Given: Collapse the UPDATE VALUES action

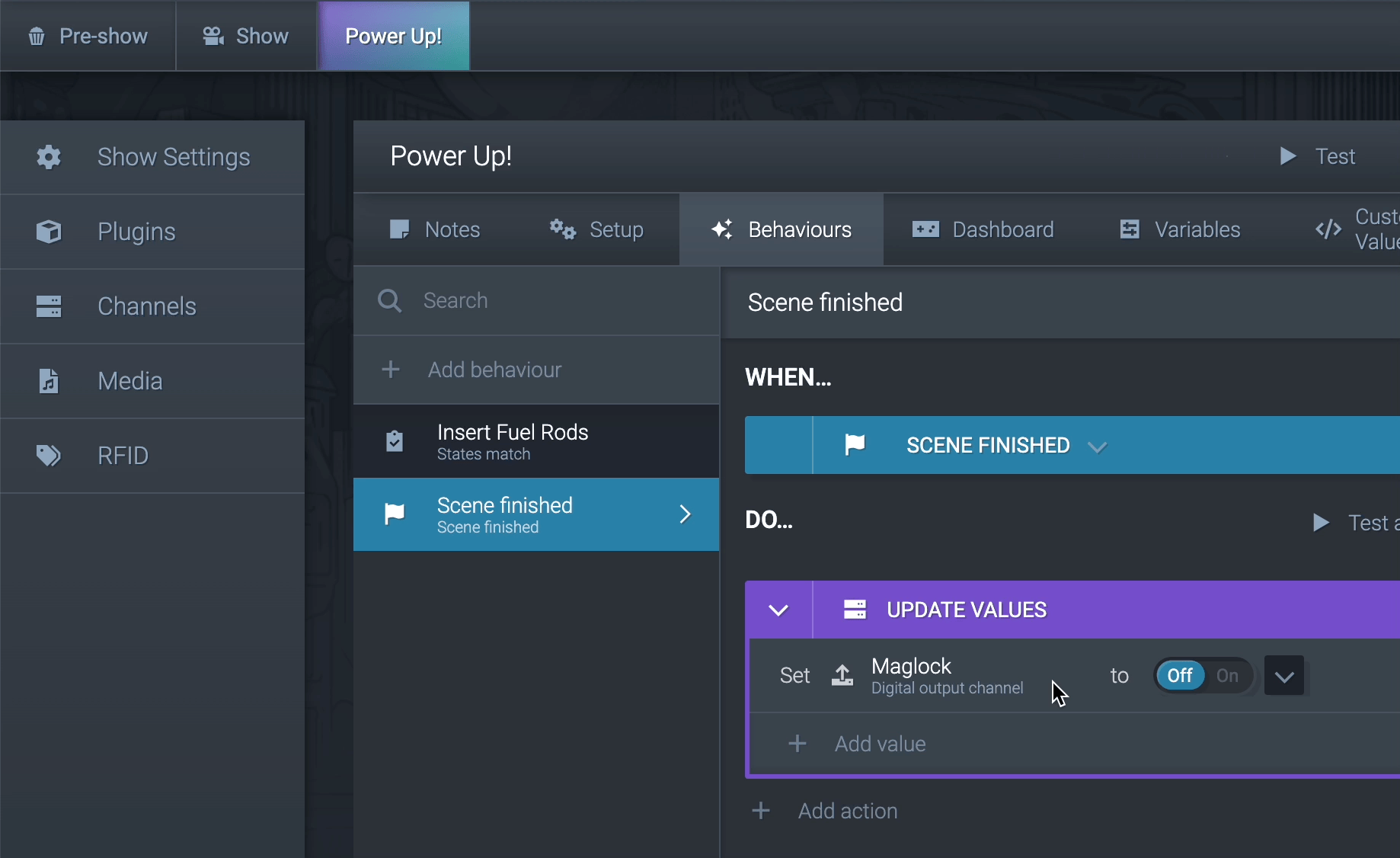Looking at the screenshot, I should pos(778,610).
